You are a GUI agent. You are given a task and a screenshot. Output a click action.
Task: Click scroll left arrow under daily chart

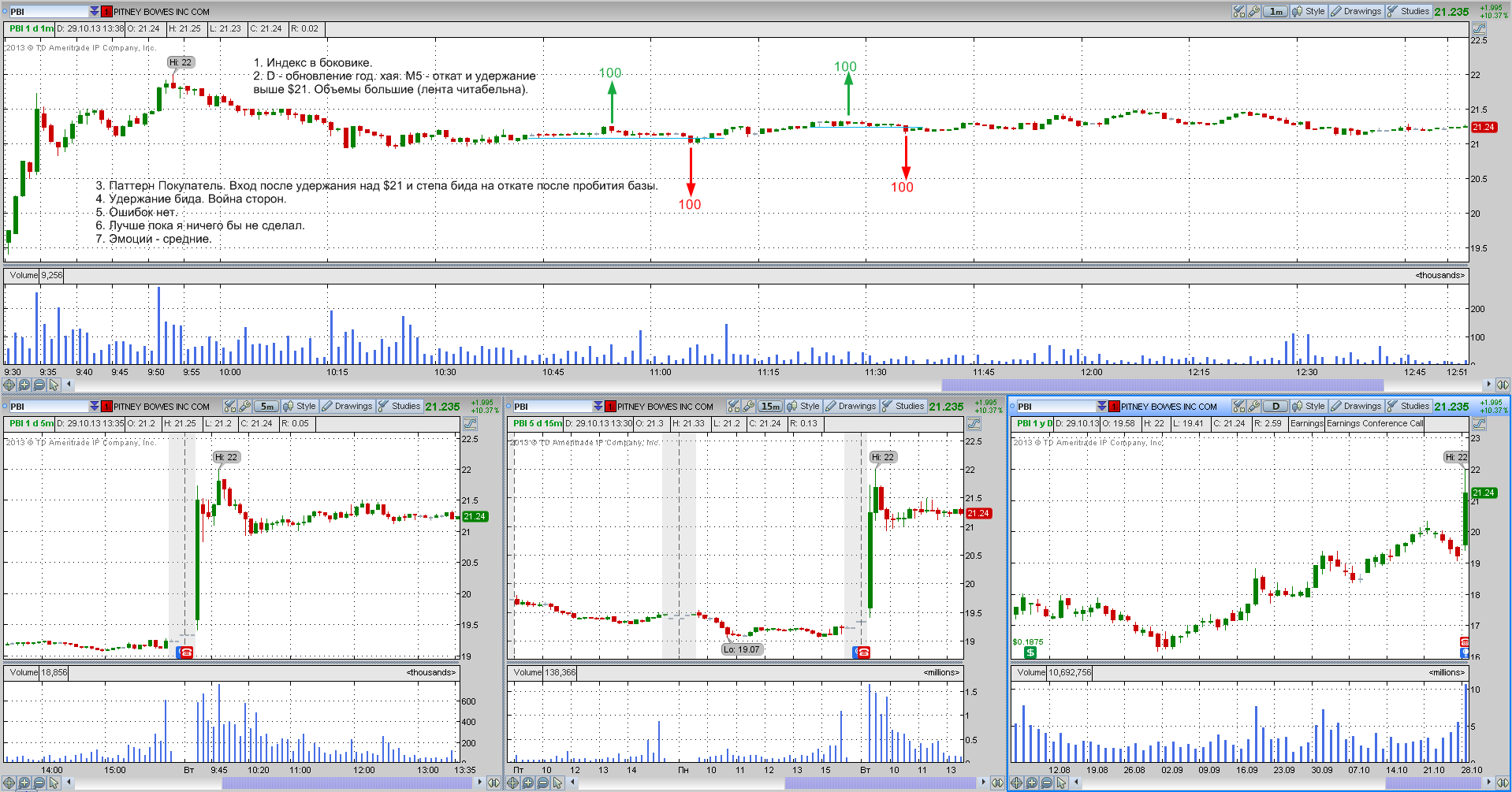[x=1076, y=783]
